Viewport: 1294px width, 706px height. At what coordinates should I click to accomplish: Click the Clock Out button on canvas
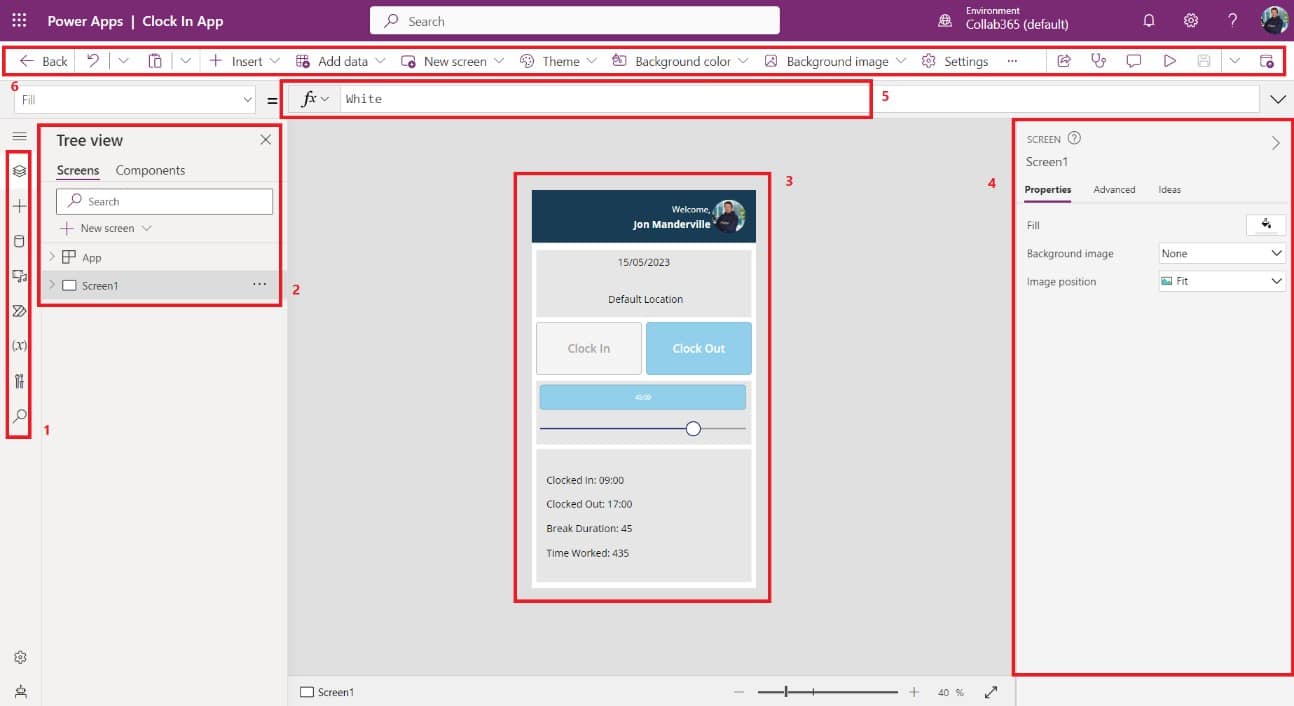[x=698, y=348]
